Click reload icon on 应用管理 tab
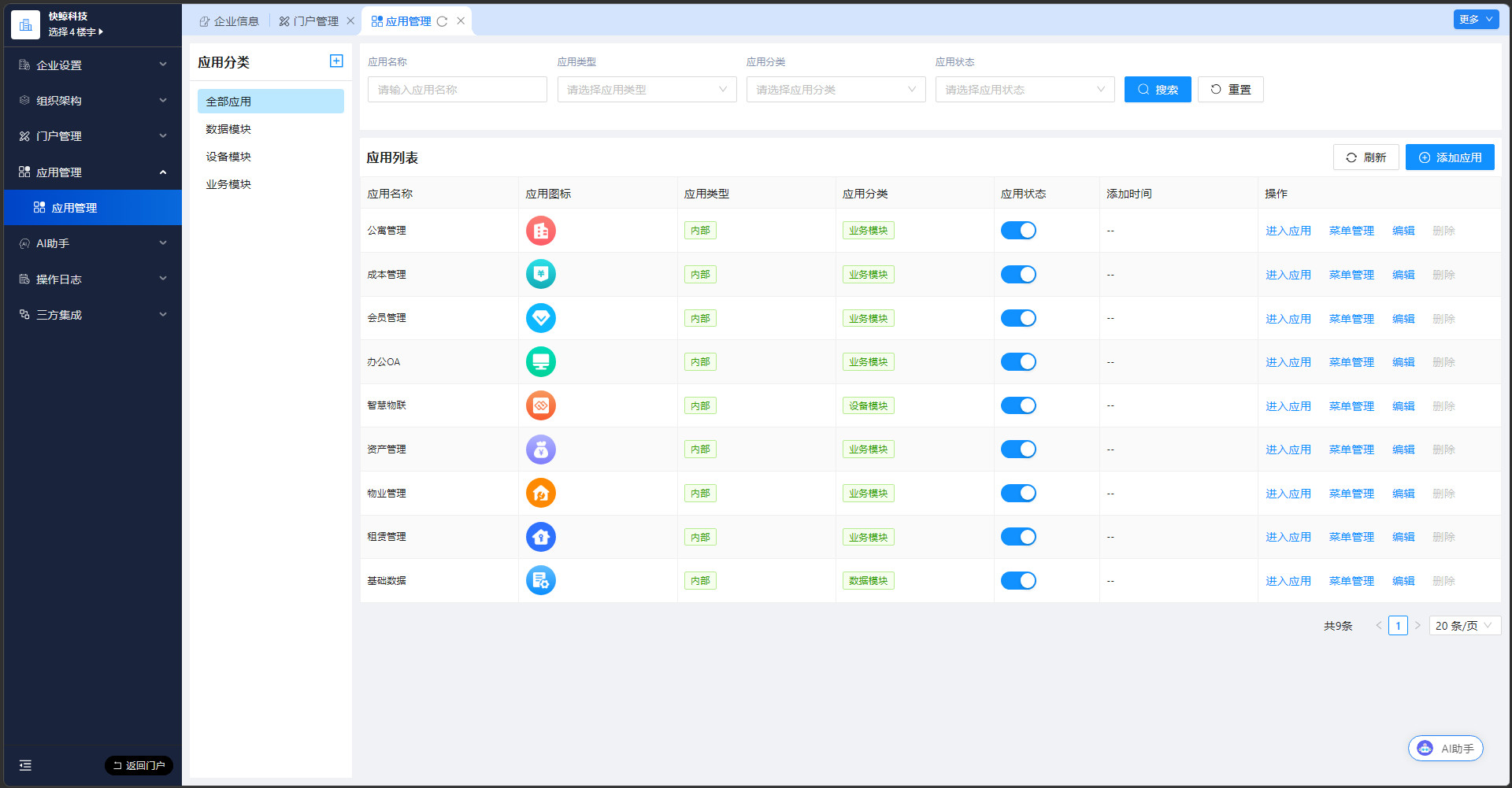 point(442,21)
